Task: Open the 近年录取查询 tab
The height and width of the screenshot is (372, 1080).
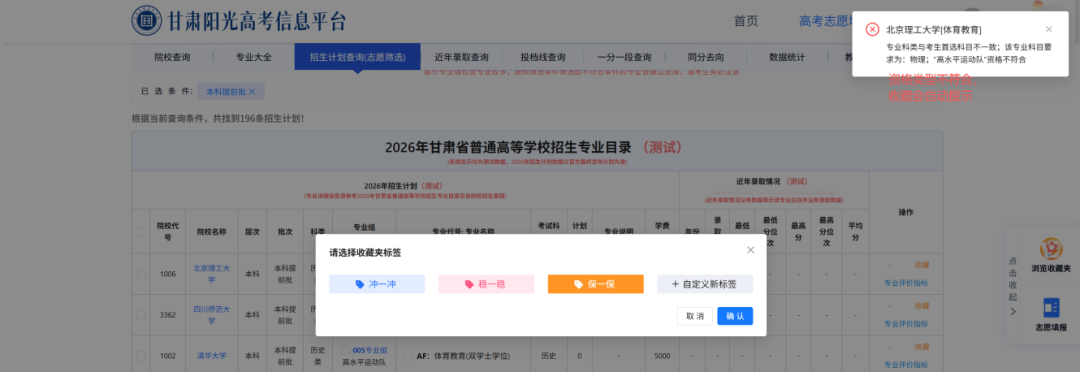Action: pyautogui.click(x=461, y=57)
